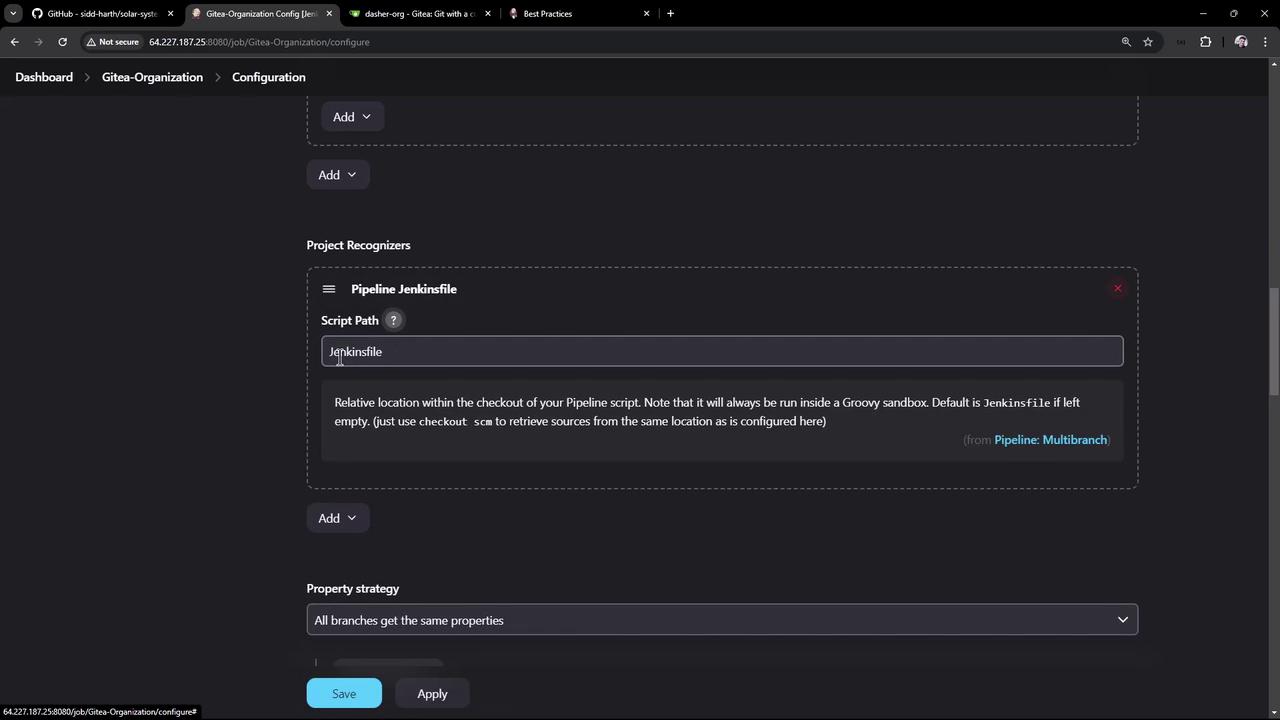Go to the Gitea-Organization breadcrumb
The width and height of the screenshot is (1280, 720).
pos(152,77)
